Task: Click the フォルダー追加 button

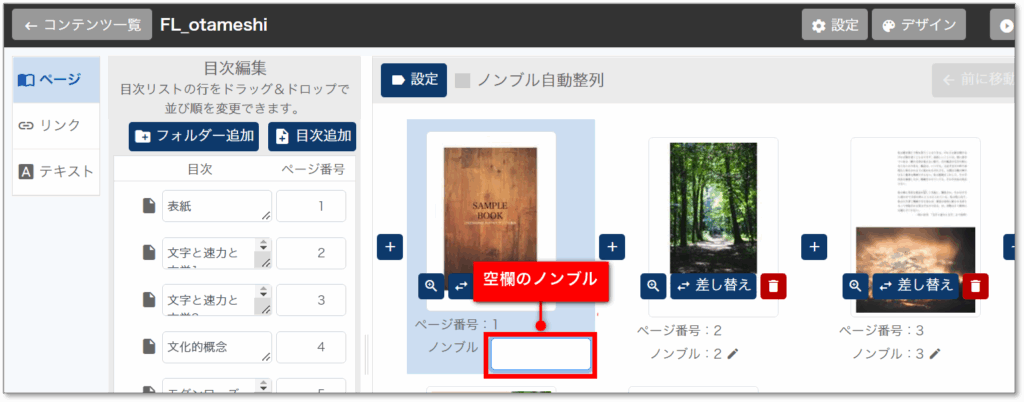Action: click(193, 136)
